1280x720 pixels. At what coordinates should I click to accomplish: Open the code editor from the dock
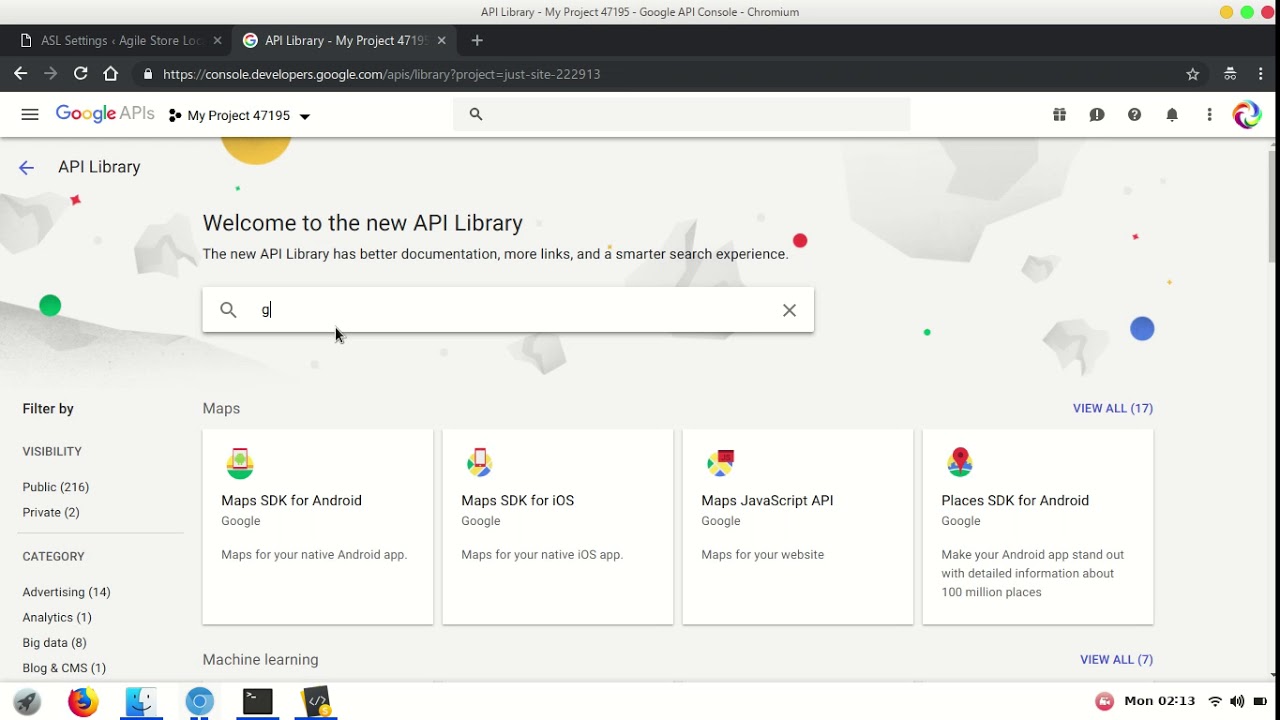click(316, 702)
